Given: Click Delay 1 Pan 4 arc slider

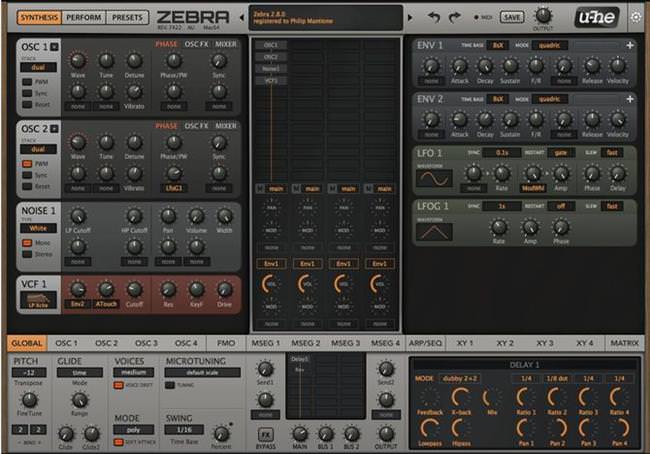Looking at the screenshot, I should point(619,428).
